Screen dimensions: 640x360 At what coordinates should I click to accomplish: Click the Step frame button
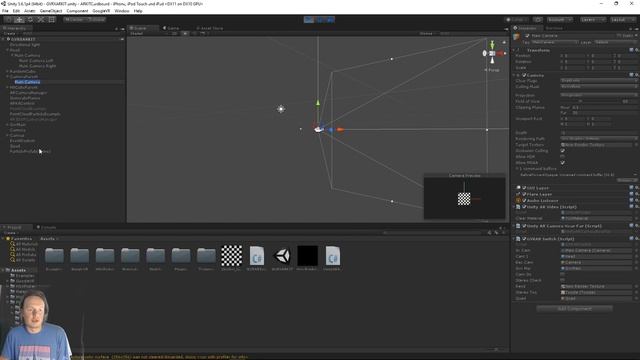pyautogui.click(x=330, y=20)
